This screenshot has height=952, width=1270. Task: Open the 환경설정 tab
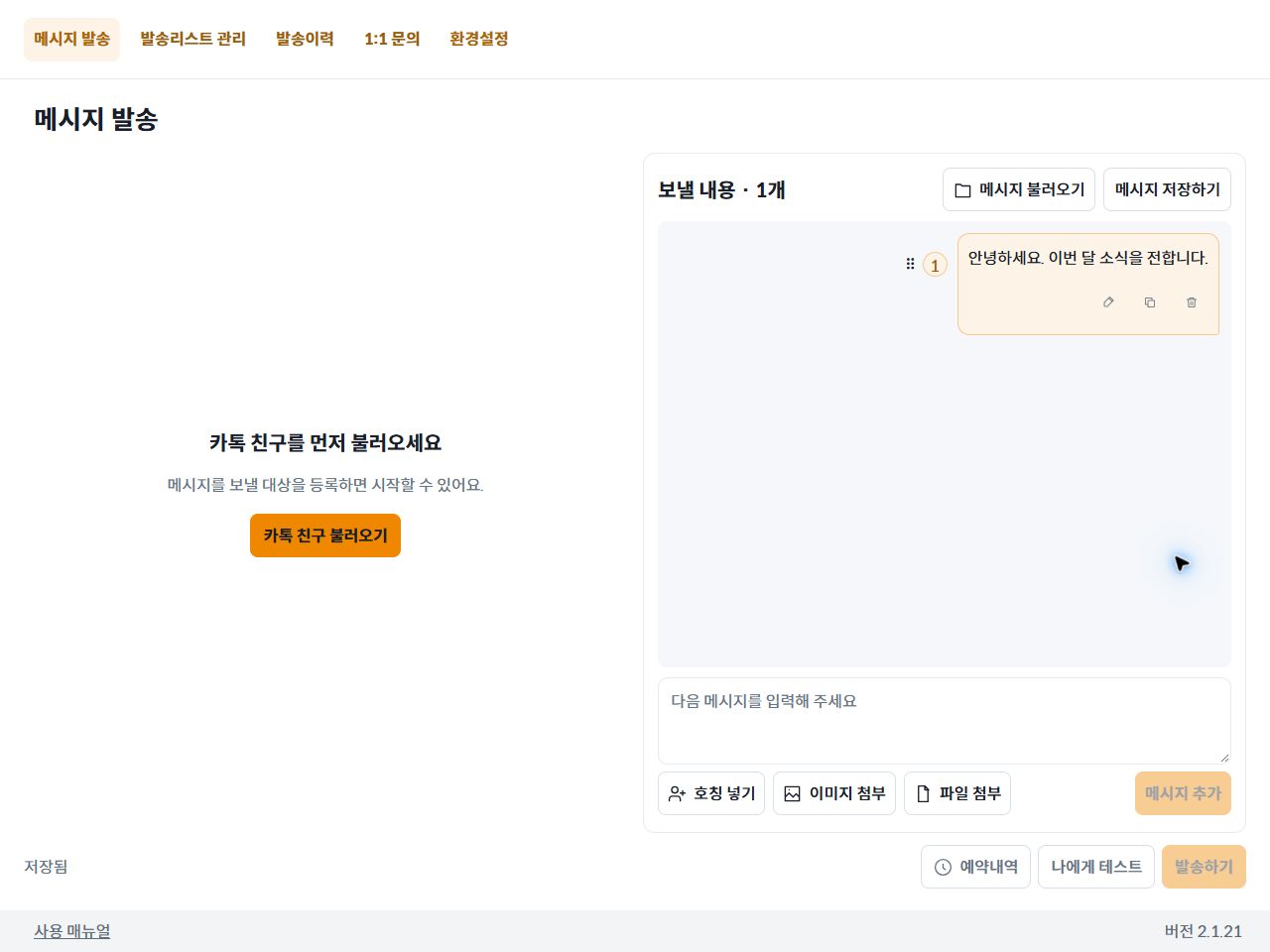pyautogui.click(x=479, y=40)
